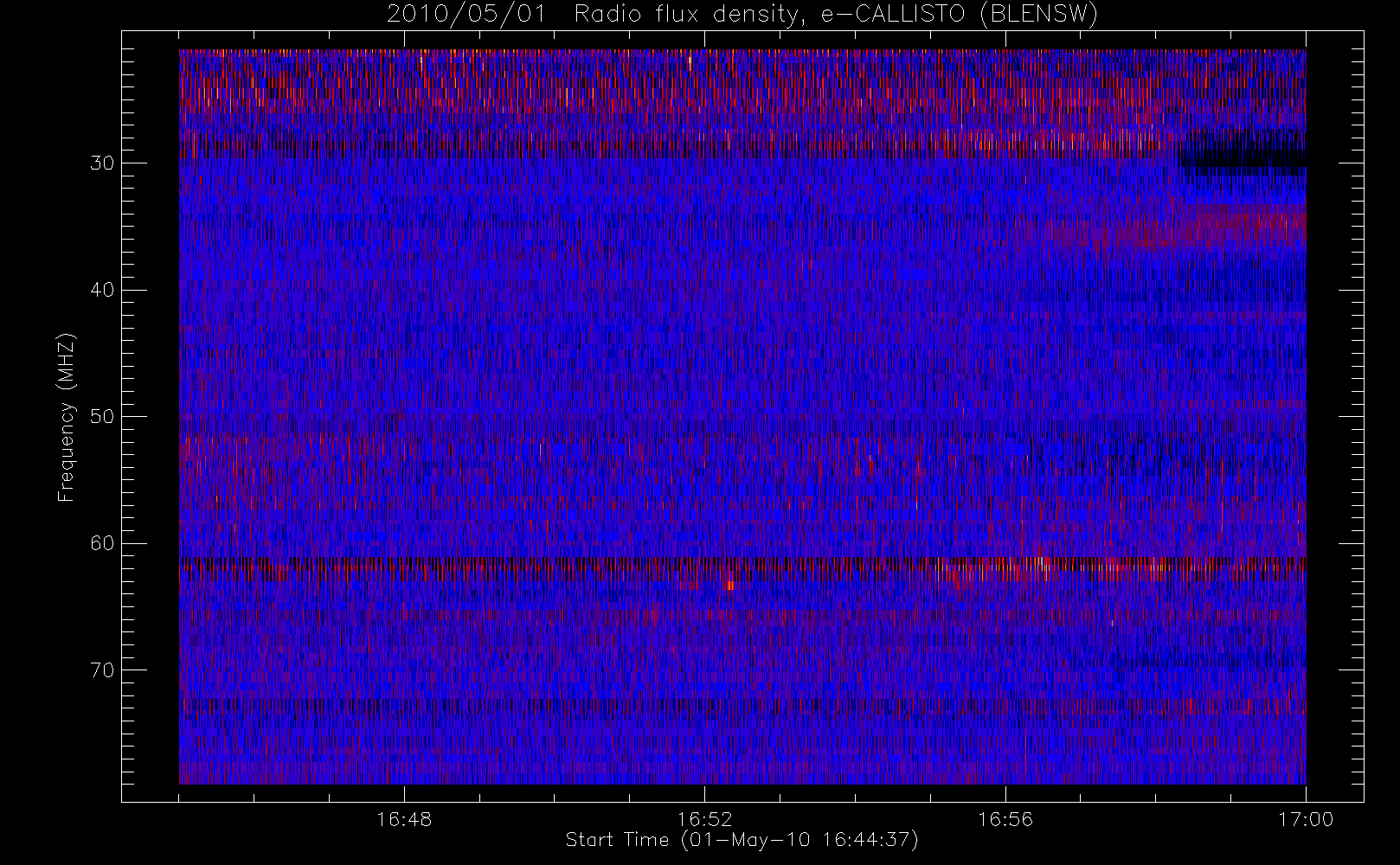Click the 16:48 time tick label
This screenshot has height=865, width=1400.
click(x=404, y=819)
